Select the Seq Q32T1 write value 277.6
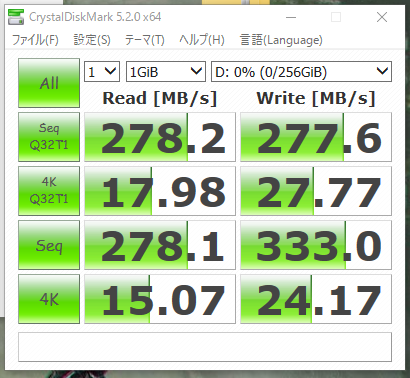410x378 pixels. click(316, 137)
